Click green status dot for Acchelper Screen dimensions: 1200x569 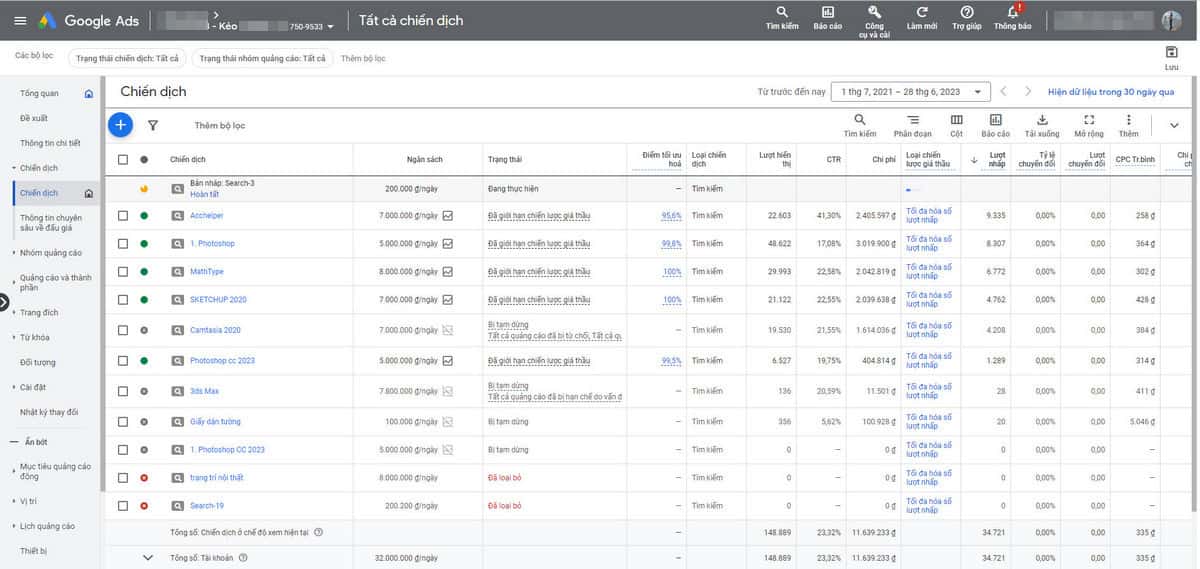coord(144,215)
